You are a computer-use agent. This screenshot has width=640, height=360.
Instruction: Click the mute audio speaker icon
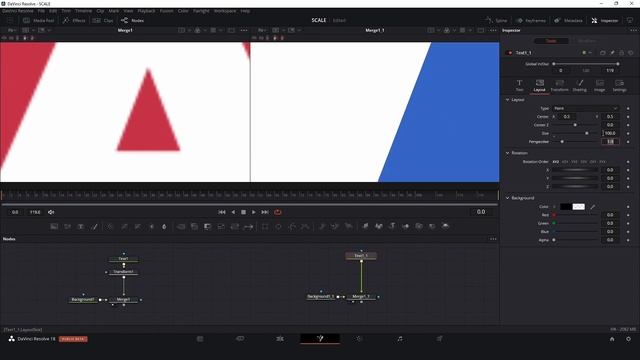pyautogui.click(x=51, y=212)
